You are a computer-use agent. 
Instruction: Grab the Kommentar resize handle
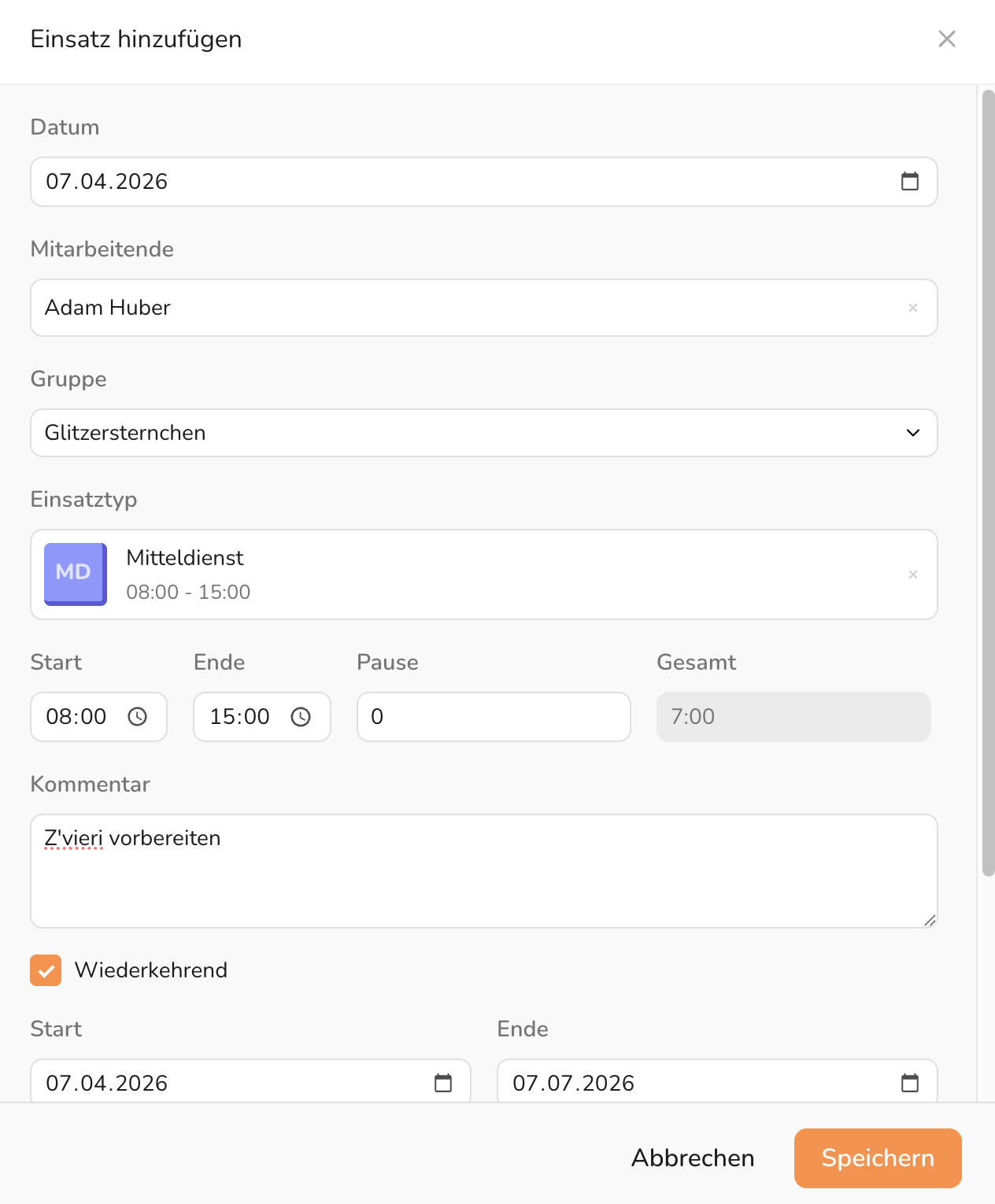tap(930, 920)
